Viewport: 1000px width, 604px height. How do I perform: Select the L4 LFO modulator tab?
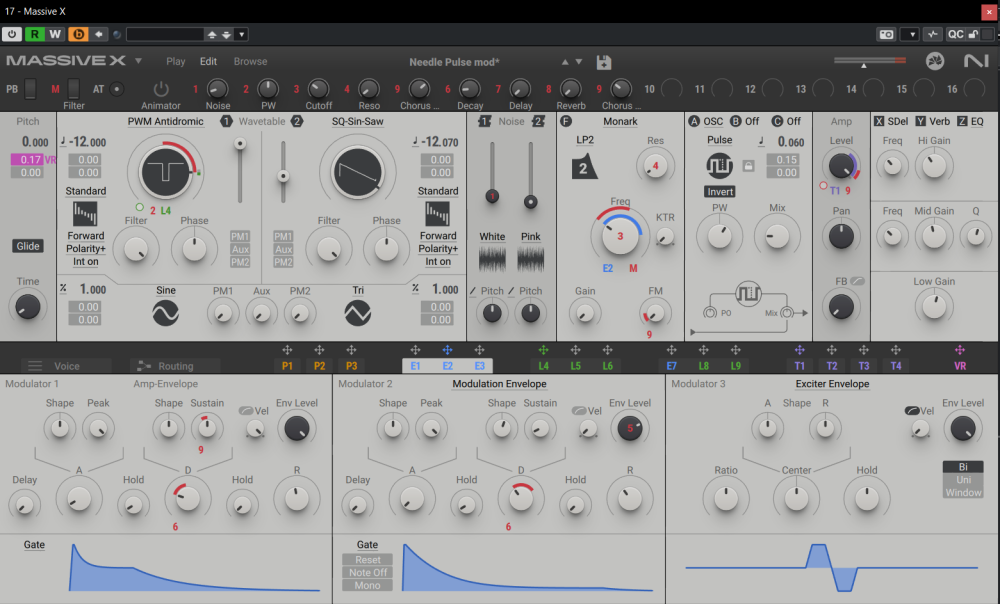[x=543, y=365]
